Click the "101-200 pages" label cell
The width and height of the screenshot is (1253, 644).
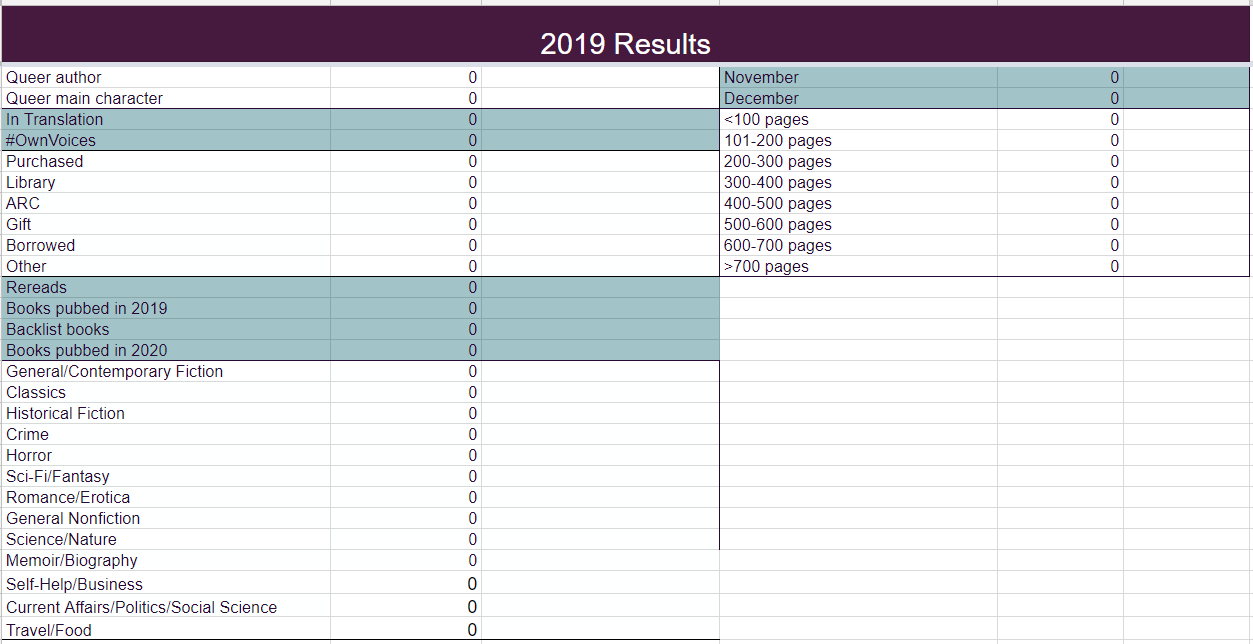[859, 140]
